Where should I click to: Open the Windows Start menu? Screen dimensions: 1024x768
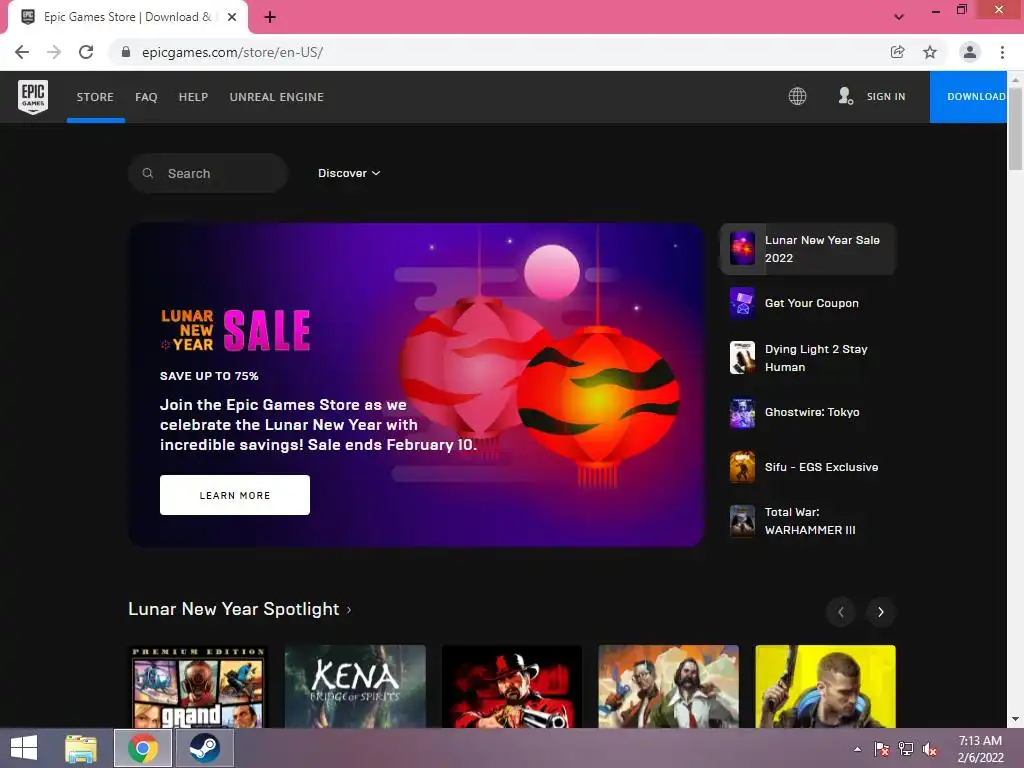[24, 748]
